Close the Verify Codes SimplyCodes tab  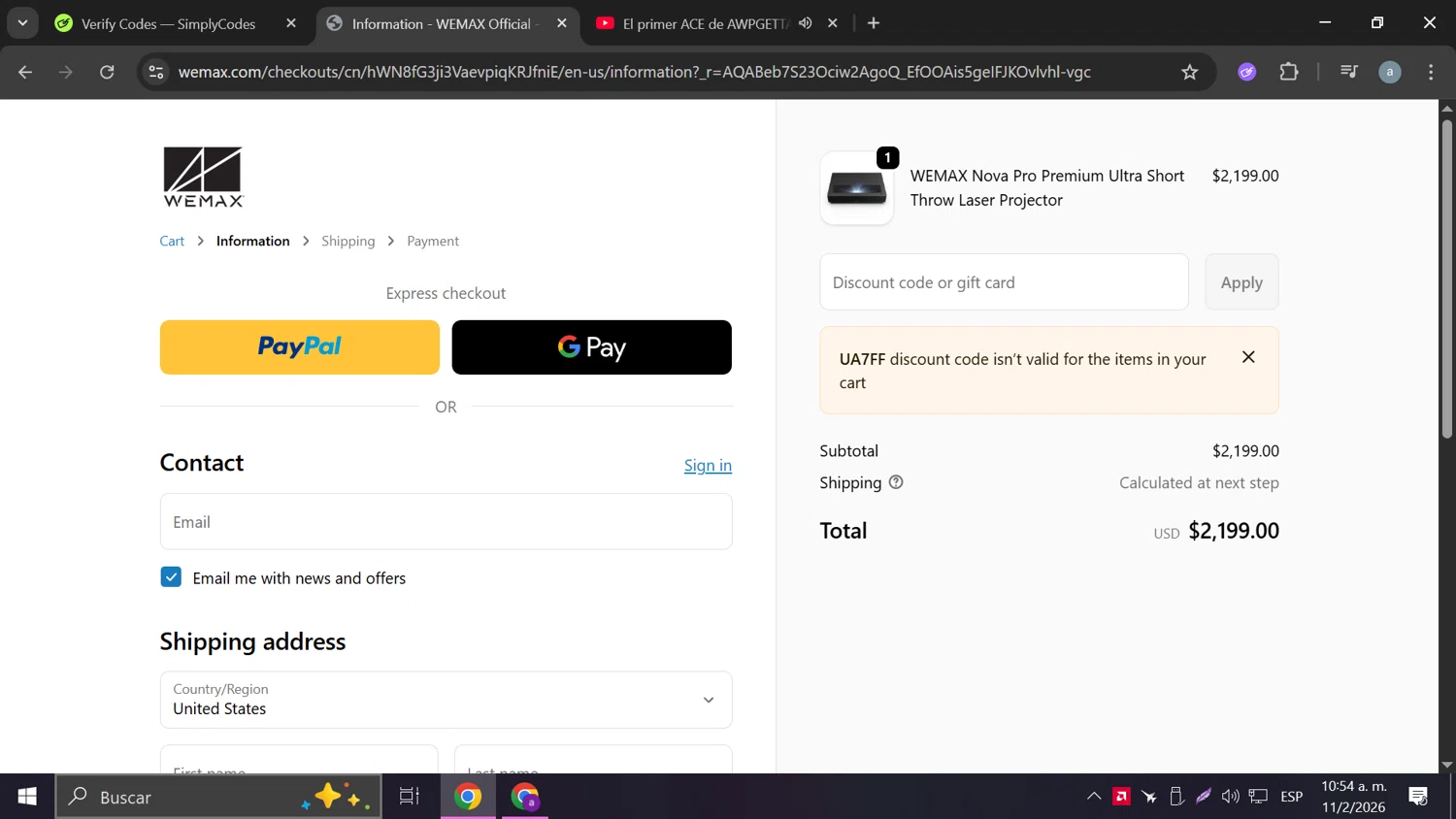point(291,23)
